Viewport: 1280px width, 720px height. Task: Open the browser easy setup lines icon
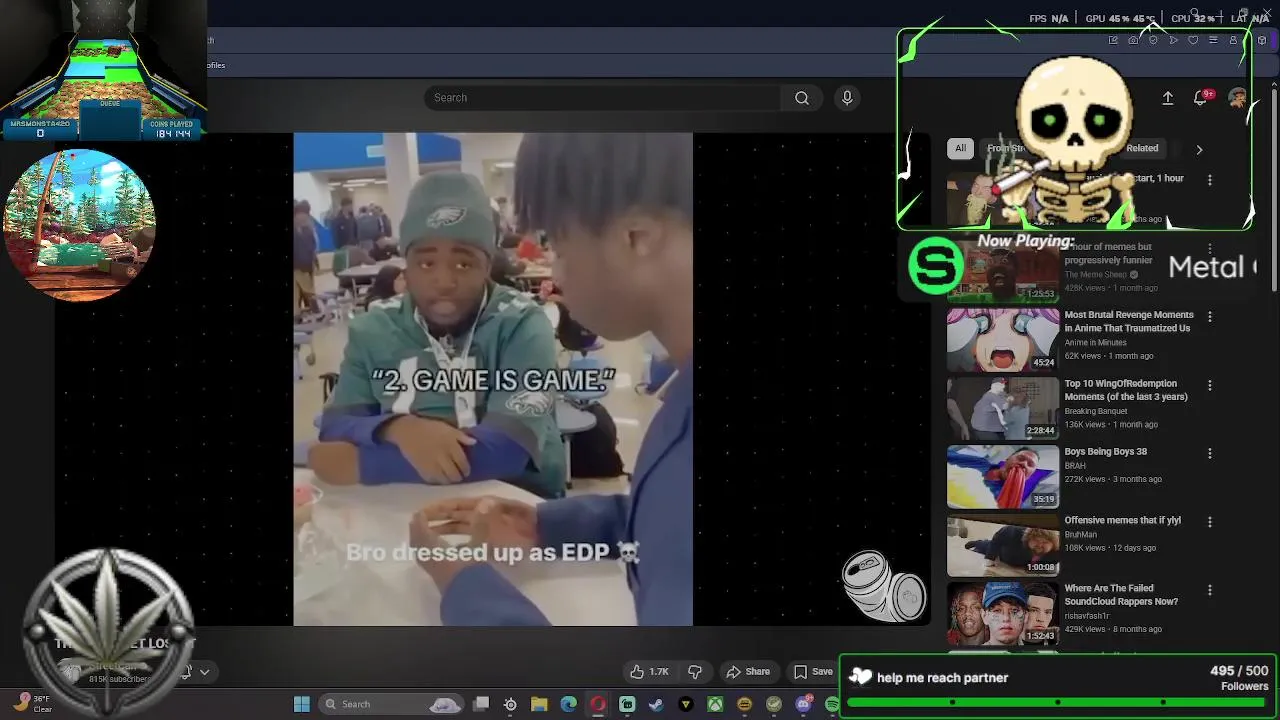1213,40
